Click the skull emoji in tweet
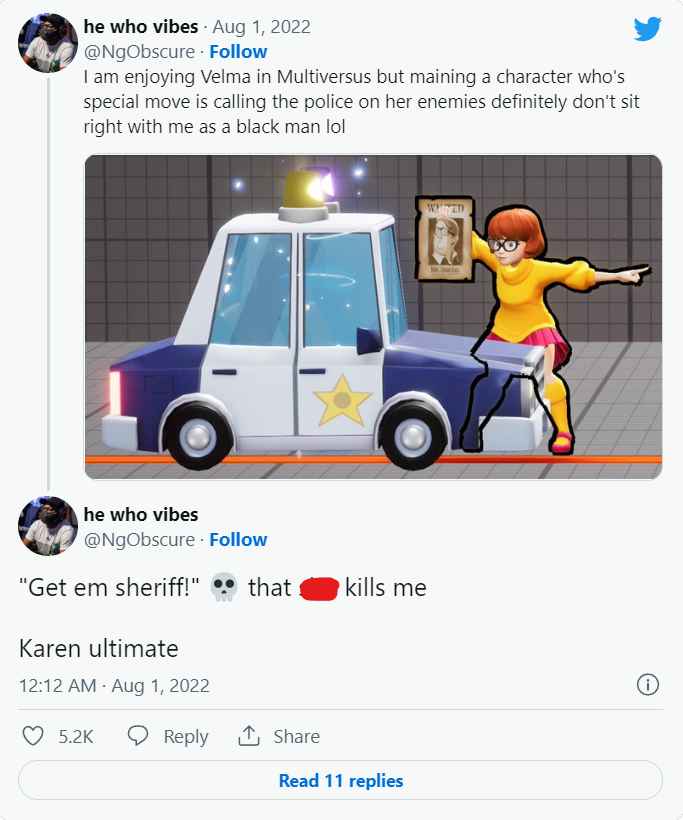The image size is (683, 820). click(x=224, y=587)
